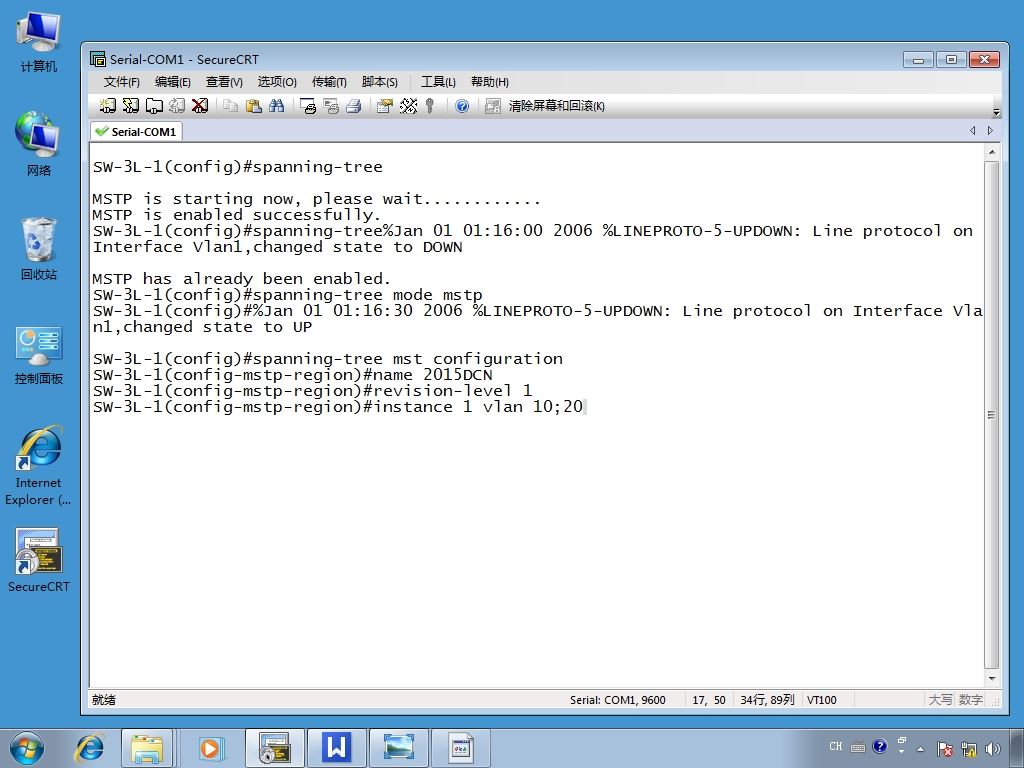Click the Copy toolbar icon
The width and height of the screenshot is (1024, 768).
pyautogui.click(x=230, y=106)
